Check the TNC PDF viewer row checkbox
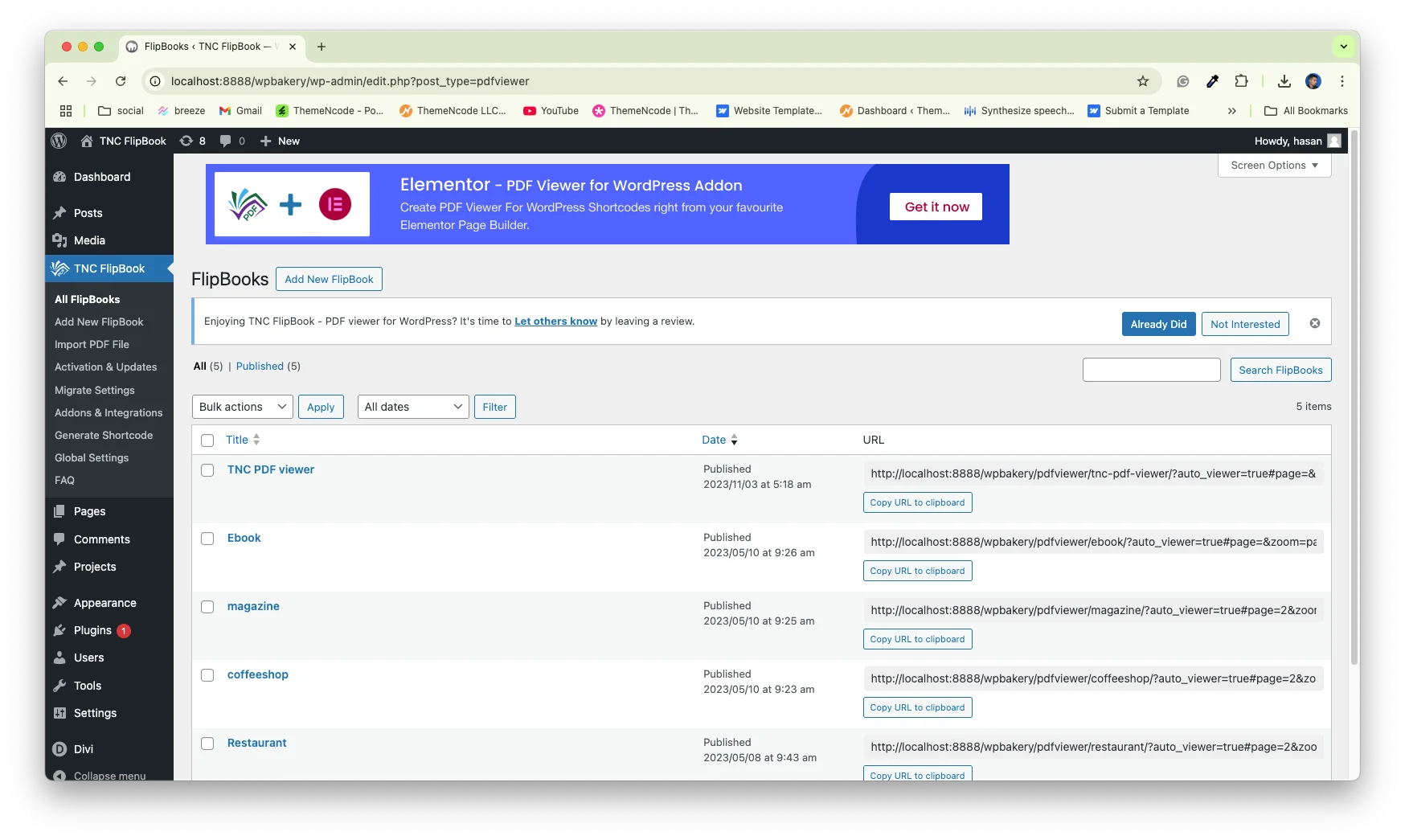Screen dimensions: 1405x840 (207, 470)
